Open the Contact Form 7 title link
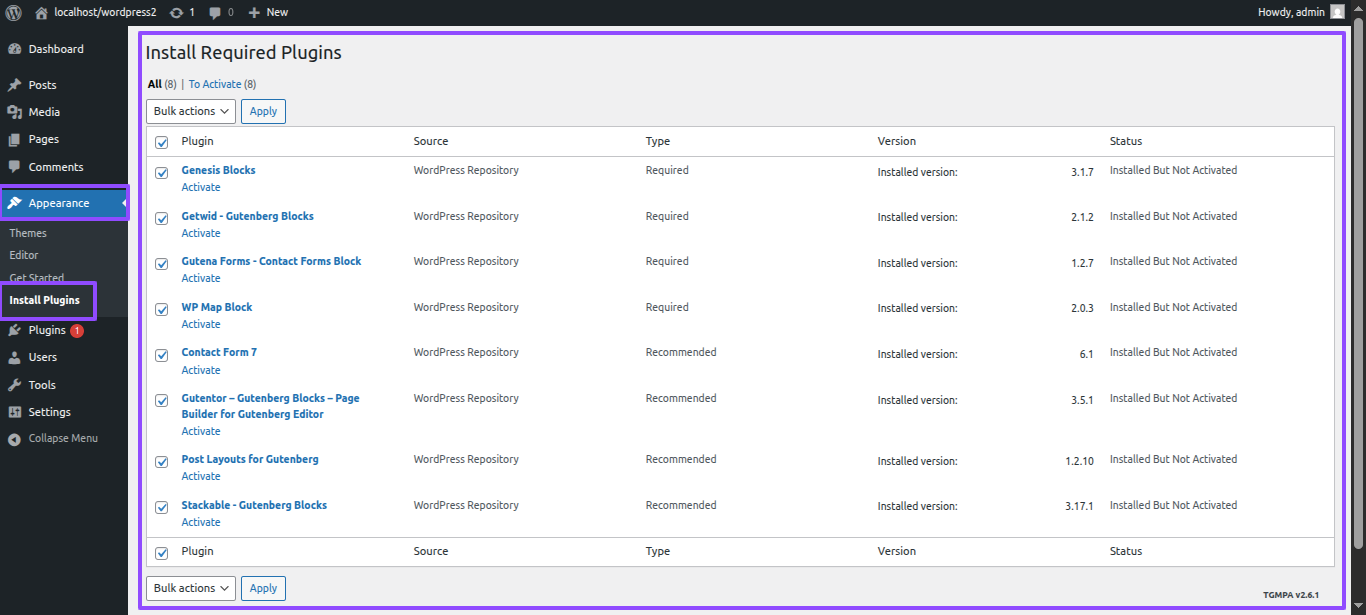This screenshot has height=615, width=1366. (x=219, y=352)
